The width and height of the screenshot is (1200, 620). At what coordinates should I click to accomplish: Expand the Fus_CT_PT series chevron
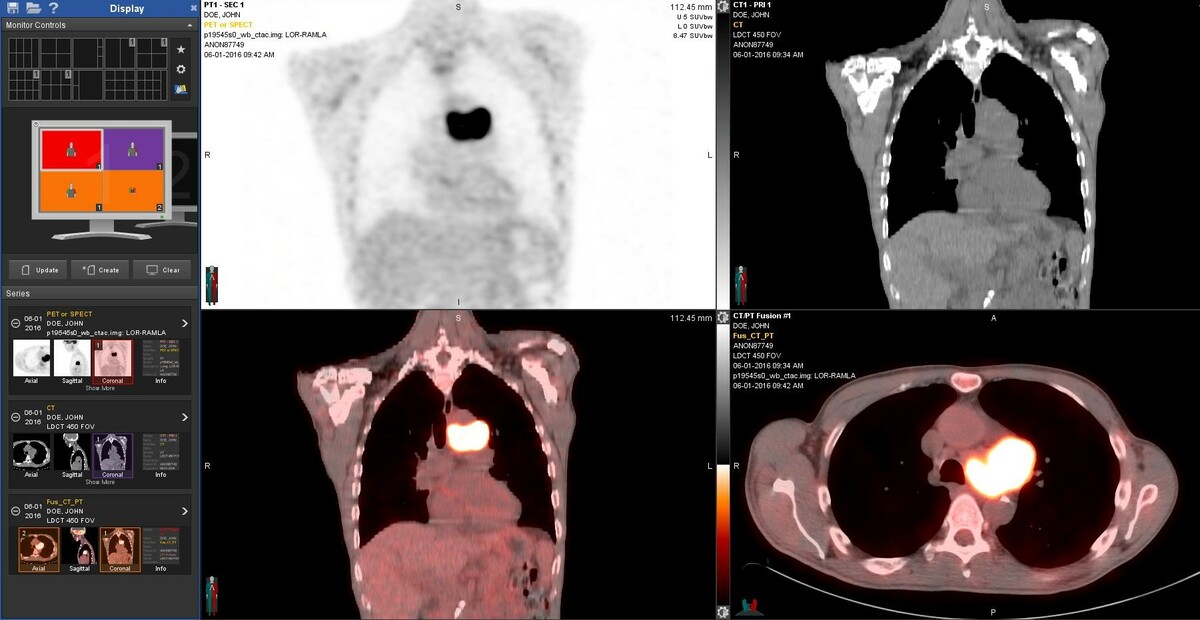click(185, 510)
